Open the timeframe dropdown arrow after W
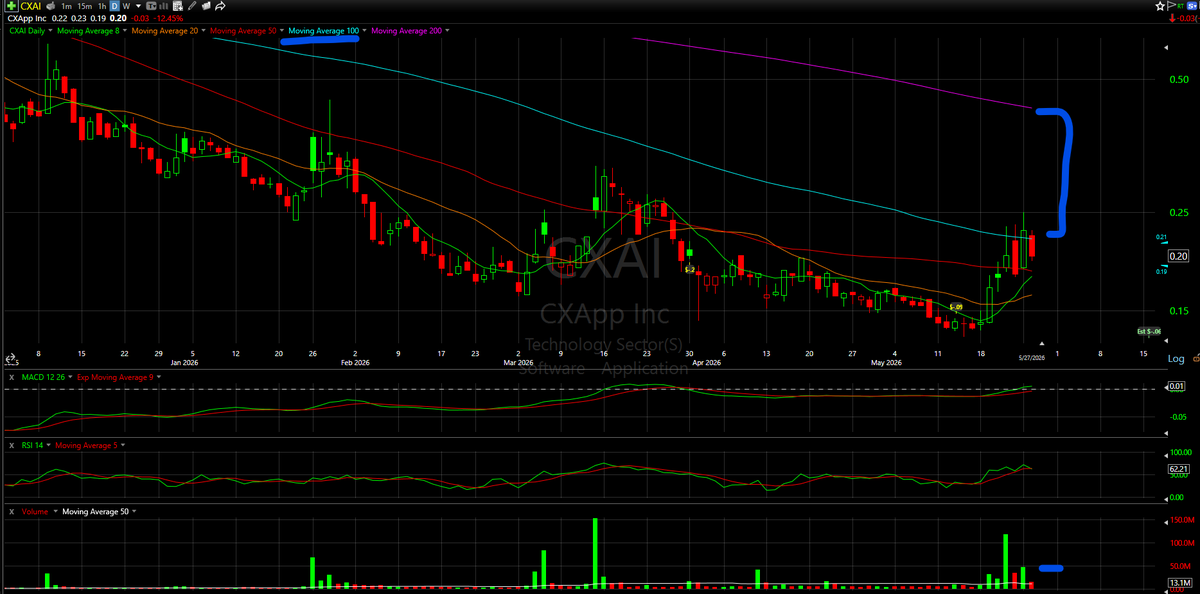Image resolution: width=1200 pixels, height=594 pixels. pos(138,6)
